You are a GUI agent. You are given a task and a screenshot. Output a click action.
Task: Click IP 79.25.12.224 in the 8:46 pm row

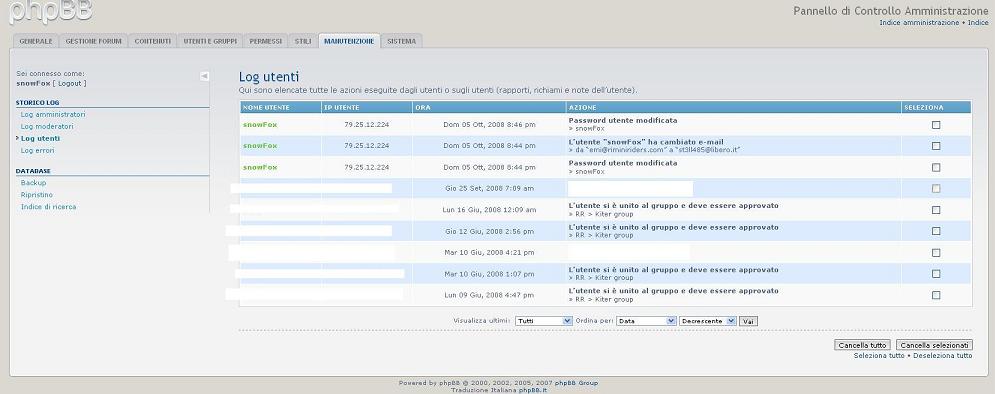coord(366,125)
